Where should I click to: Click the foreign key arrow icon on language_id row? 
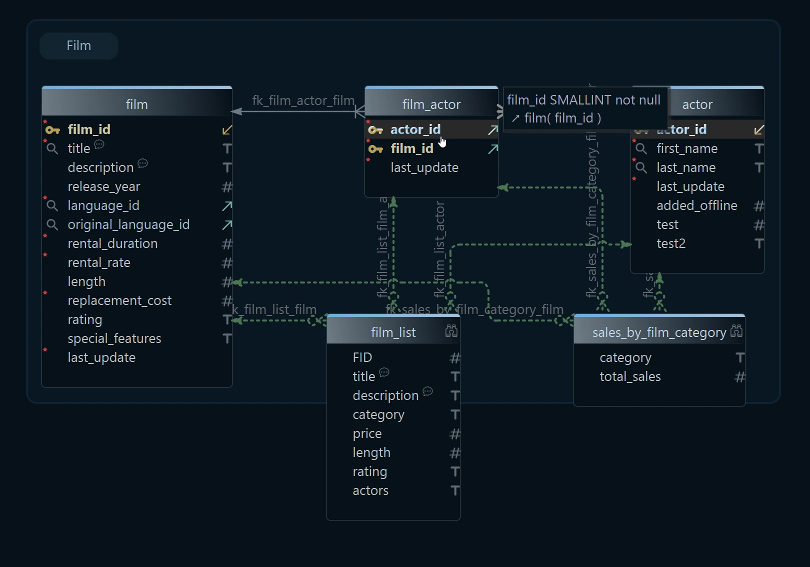coord(227,206)
